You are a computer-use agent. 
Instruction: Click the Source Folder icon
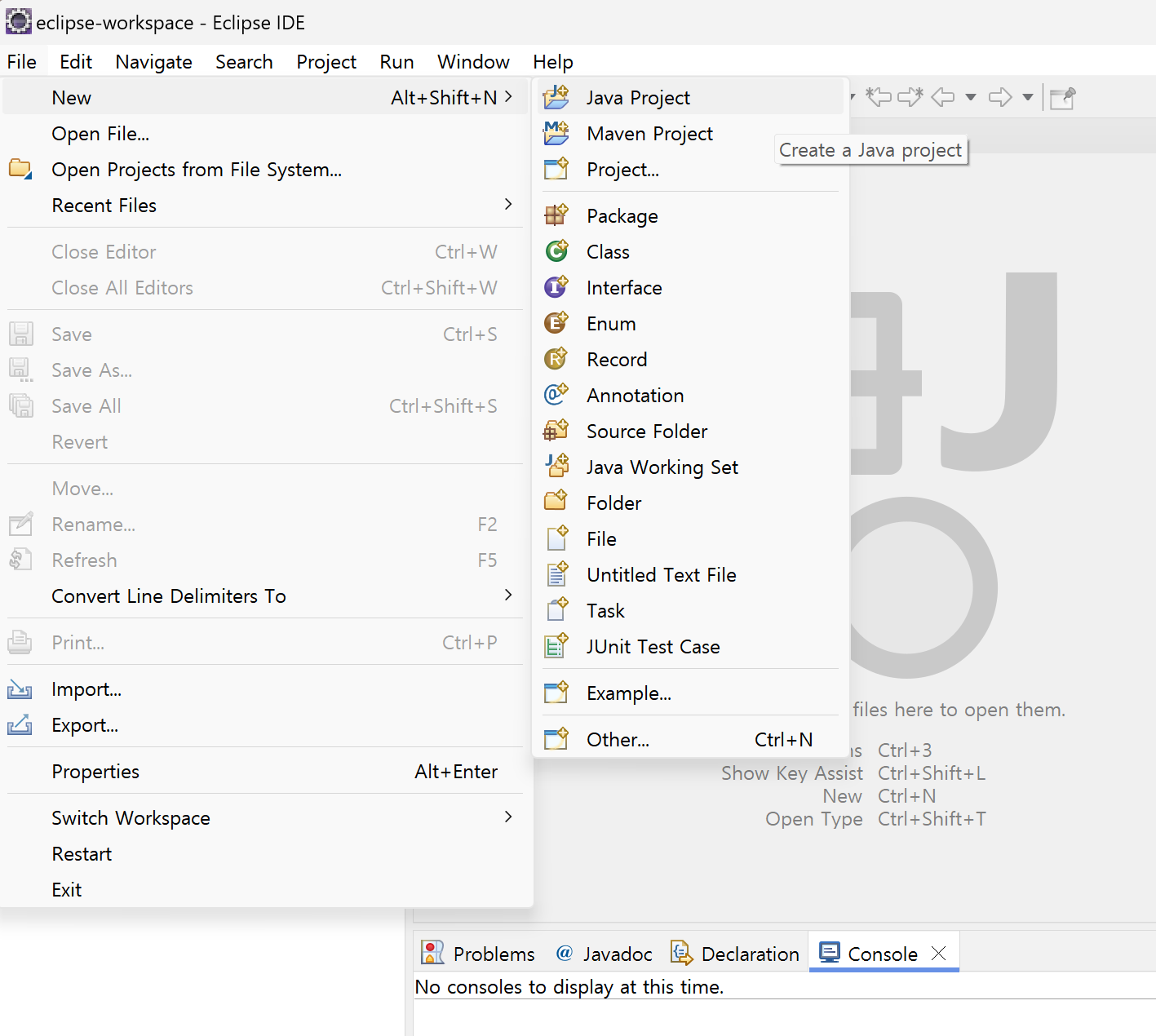pyautogui.click(x=556, y=431)
